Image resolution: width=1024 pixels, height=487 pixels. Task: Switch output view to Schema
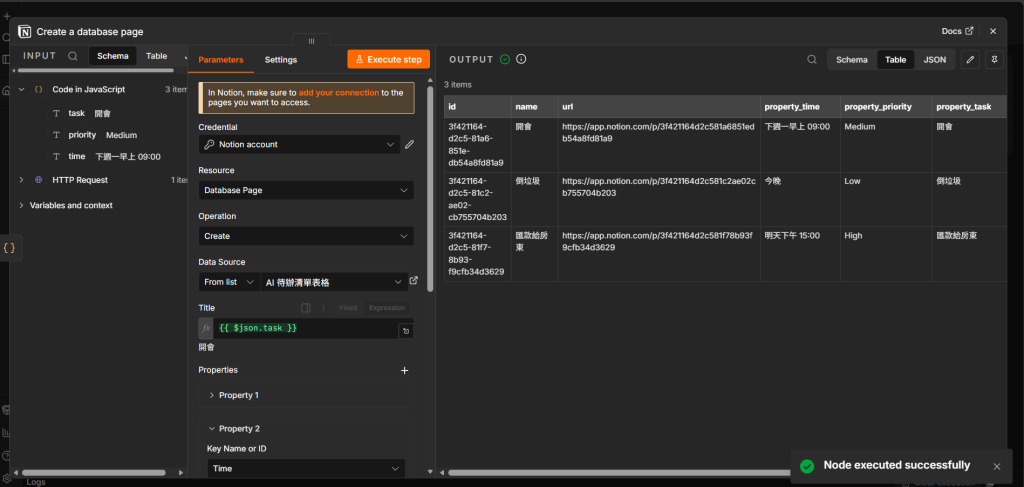pos(852,59)
